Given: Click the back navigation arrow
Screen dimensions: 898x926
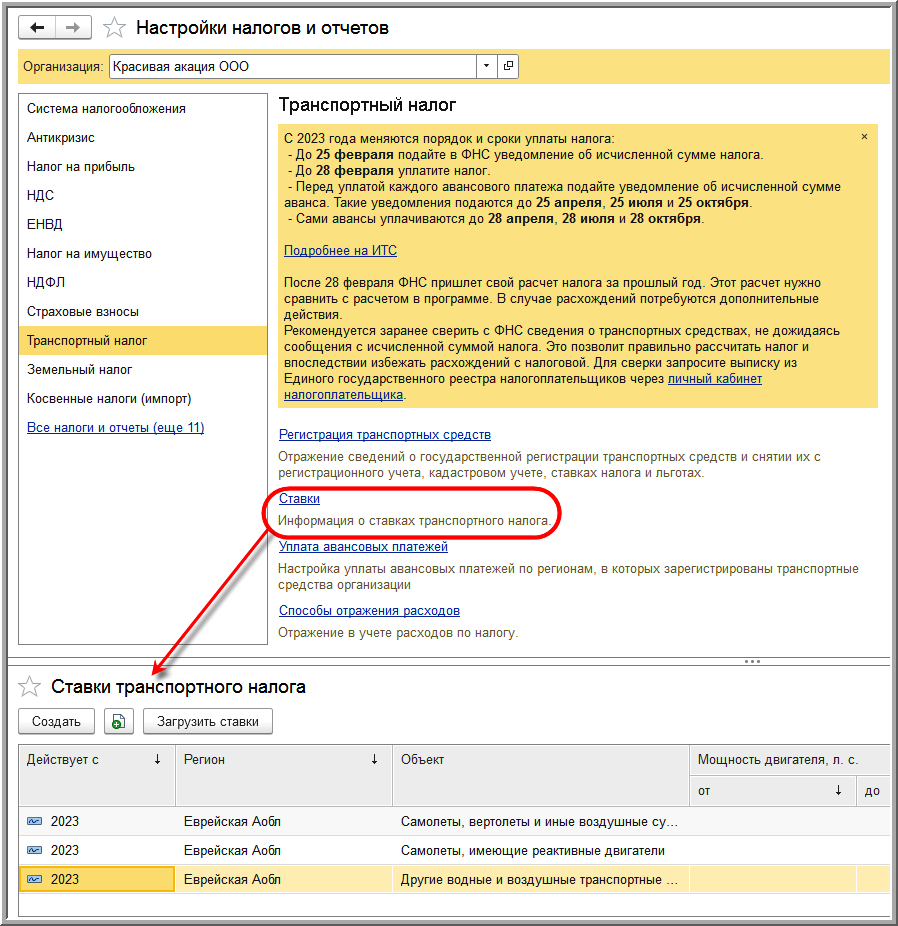Looking at the screenshot, I should click(x=37, y=28).
